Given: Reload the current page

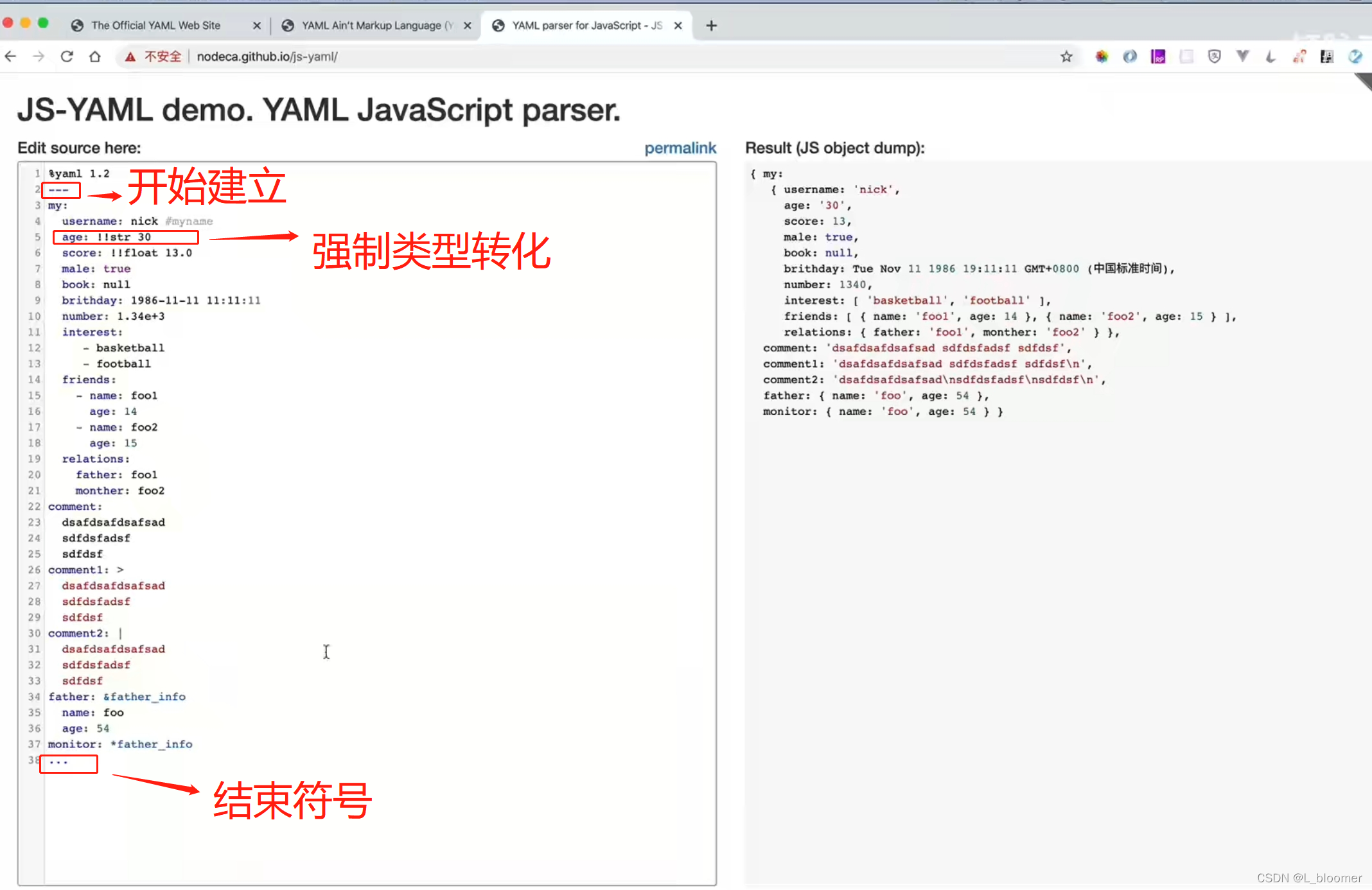Looking at the screenshot, I should (x=67, y=57).
